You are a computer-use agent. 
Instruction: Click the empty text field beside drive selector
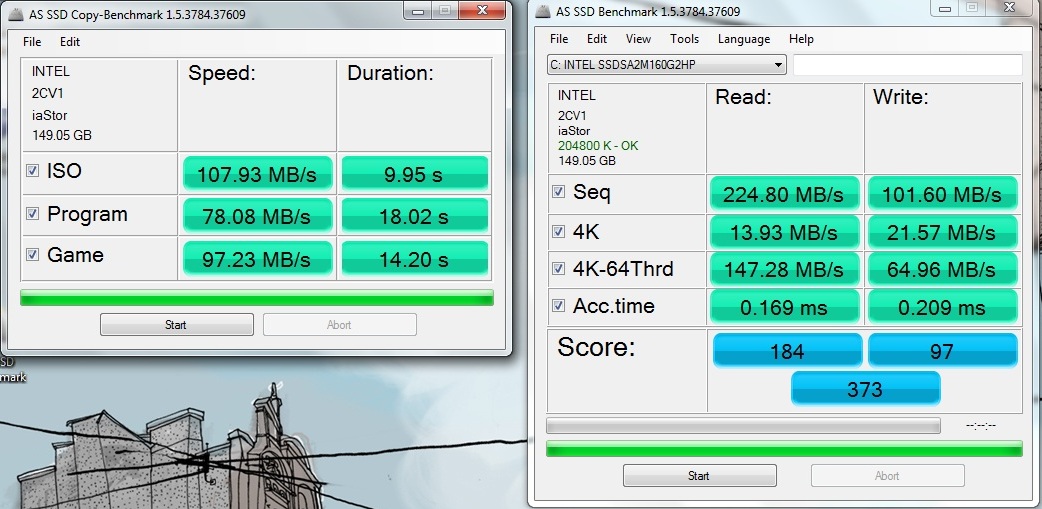tap(908, 65)
